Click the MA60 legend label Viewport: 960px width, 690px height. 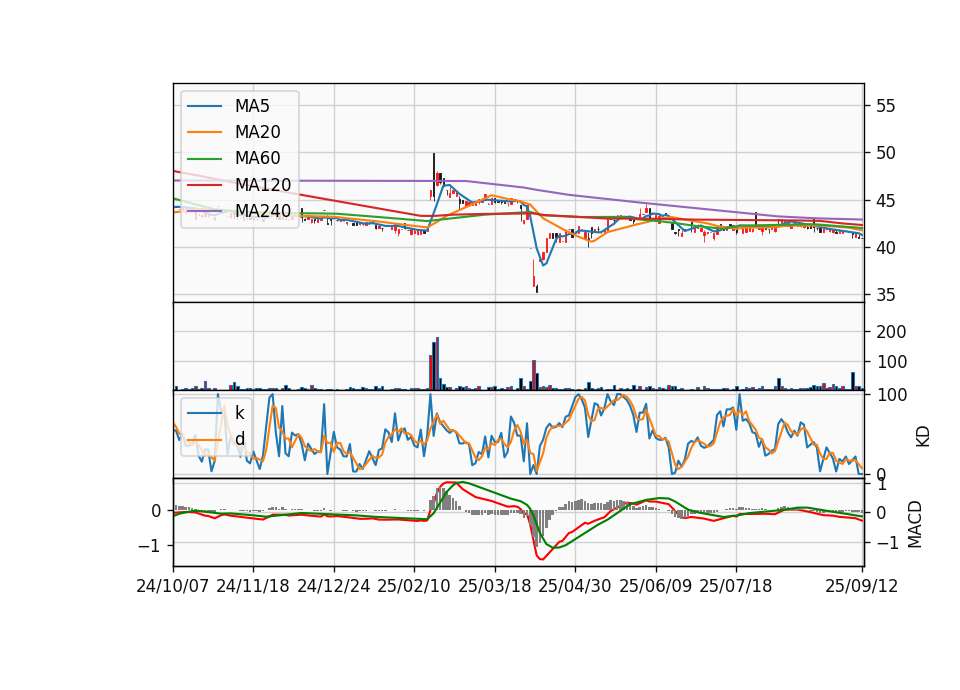coord(258,159)
